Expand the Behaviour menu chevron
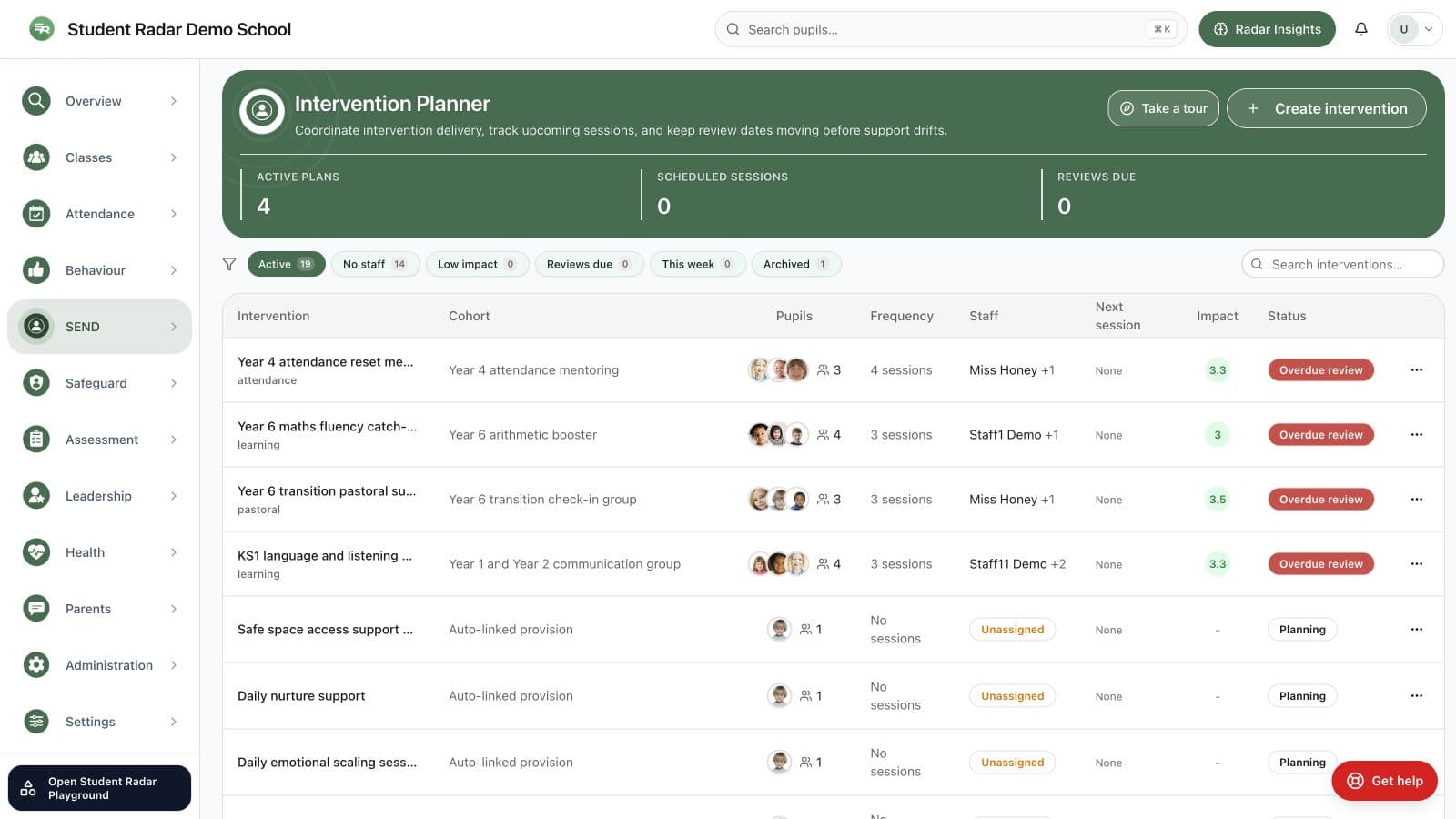The image size is (1456, 819). (174, 270)
